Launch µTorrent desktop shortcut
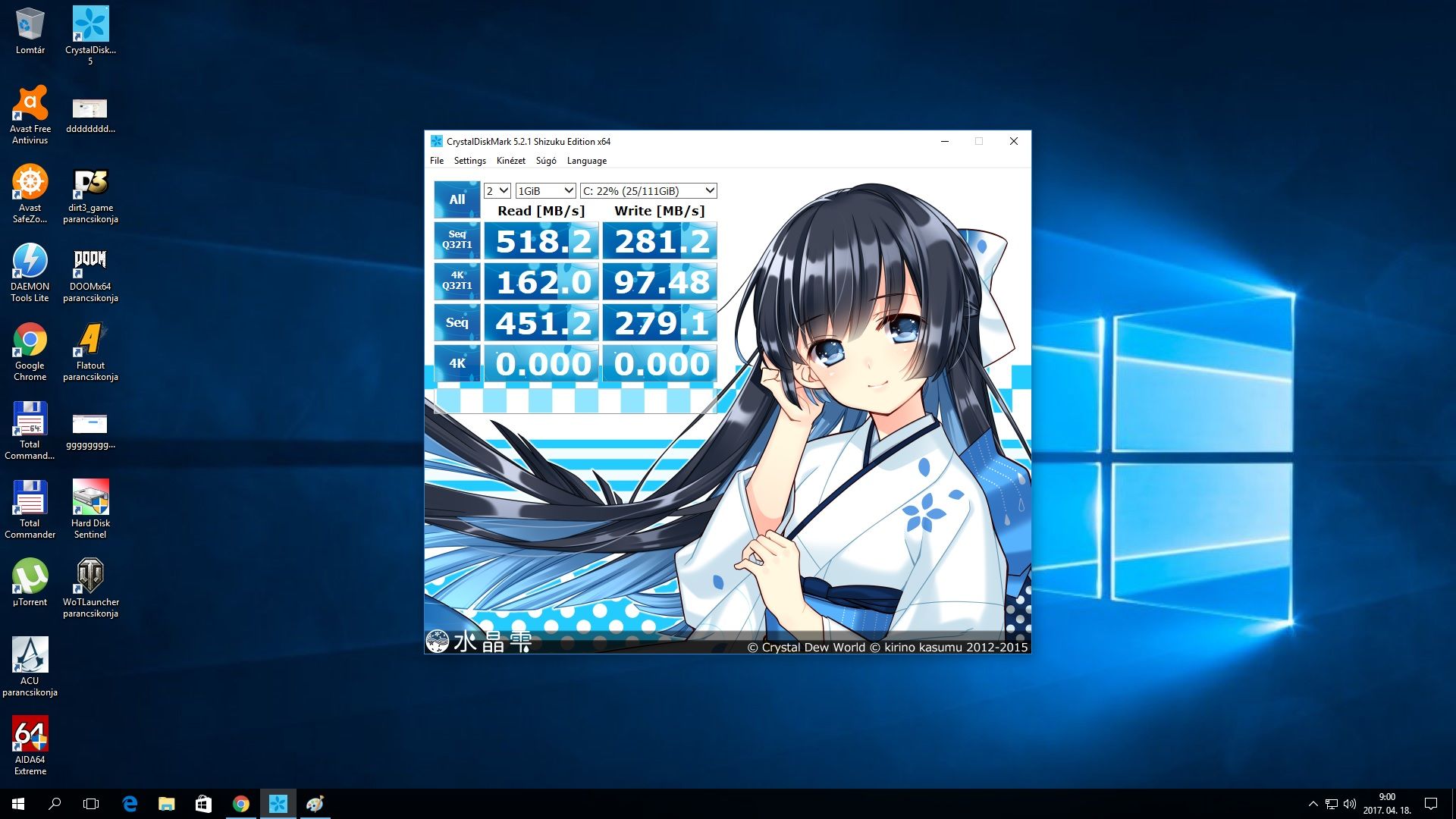This screenshot has width=1456, height=819. (x=30, y=582)
